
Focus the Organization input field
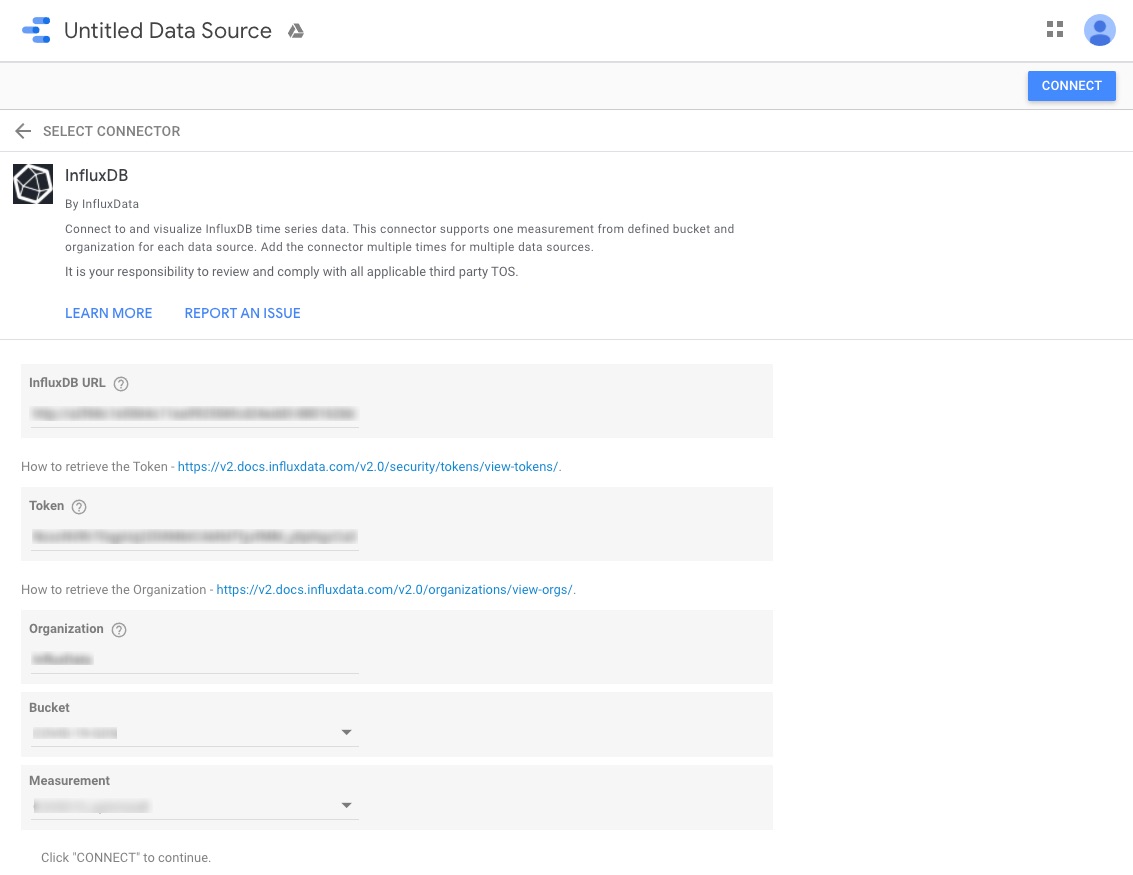[x=194, y=660]
